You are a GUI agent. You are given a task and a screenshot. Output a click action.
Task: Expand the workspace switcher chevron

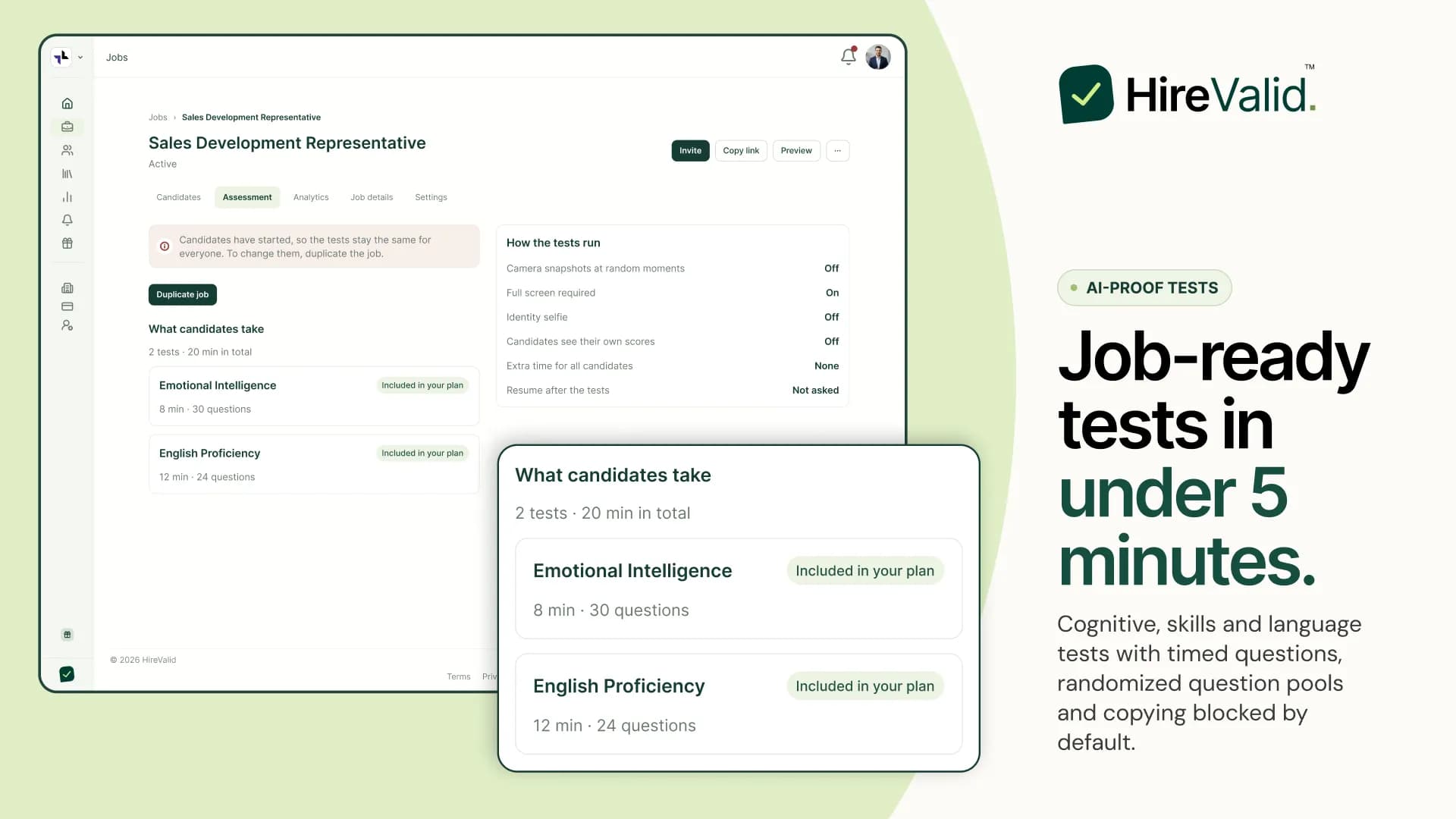[x=80, y=58]
